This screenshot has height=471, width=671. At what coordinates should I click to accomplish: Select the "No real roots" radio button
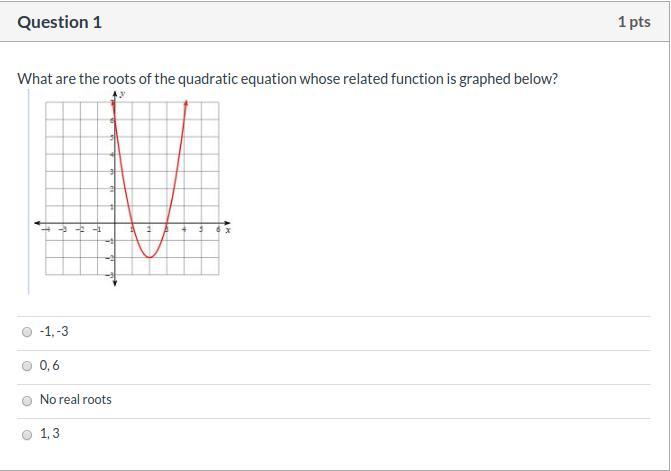coord(27,400)
